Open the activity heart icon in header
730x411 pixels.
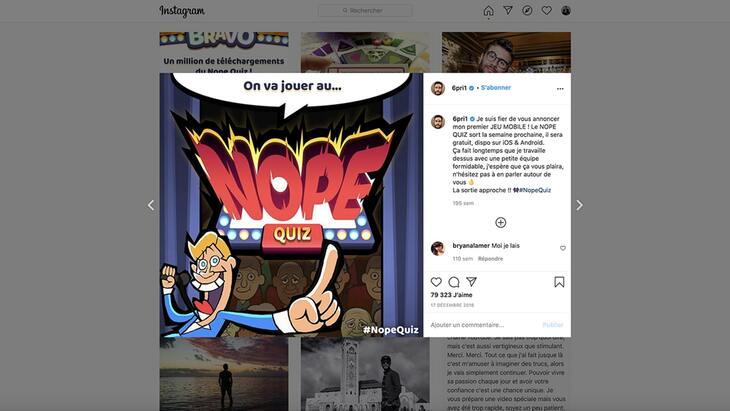coord(547,10)
